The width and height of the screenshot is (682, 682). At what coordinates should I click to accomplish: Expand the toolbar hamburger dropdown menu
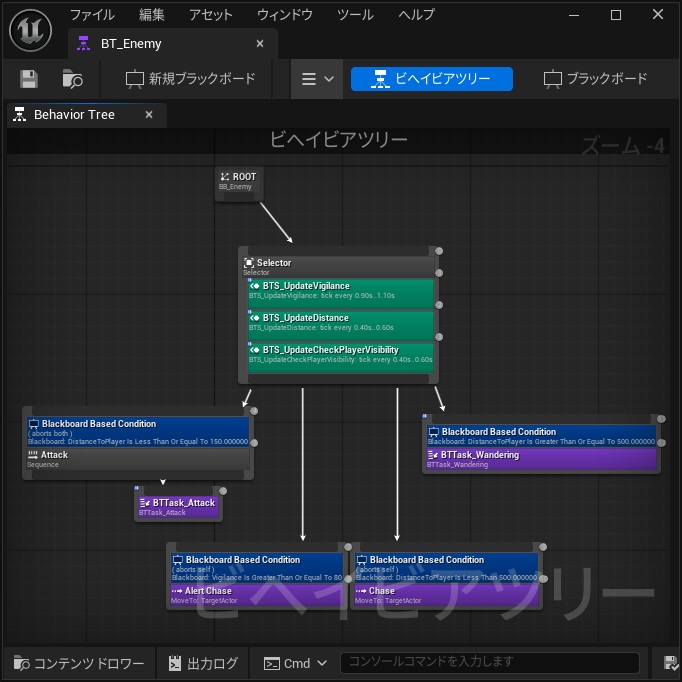pyautogui.click(x=318, y=79)
